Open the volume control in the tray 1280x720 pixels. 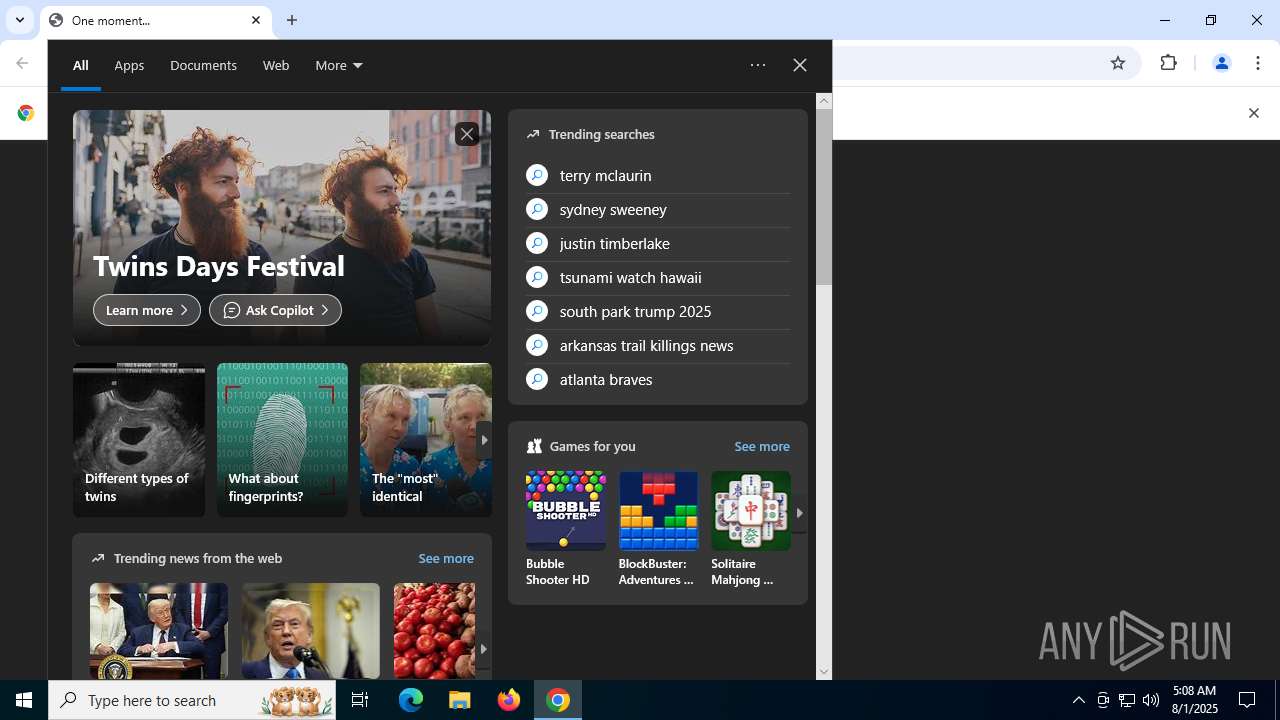point(1151,700)
